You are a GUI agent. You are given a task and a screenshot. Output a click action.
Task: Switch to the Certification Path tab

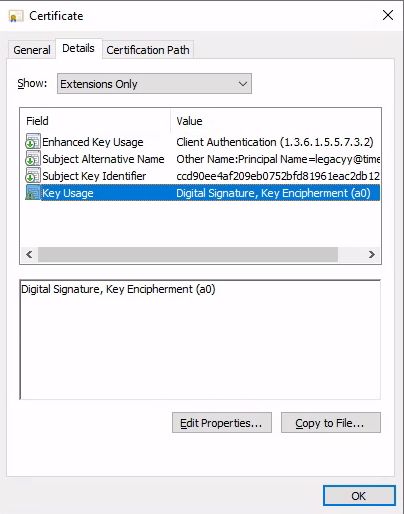(x=148, y=50)
